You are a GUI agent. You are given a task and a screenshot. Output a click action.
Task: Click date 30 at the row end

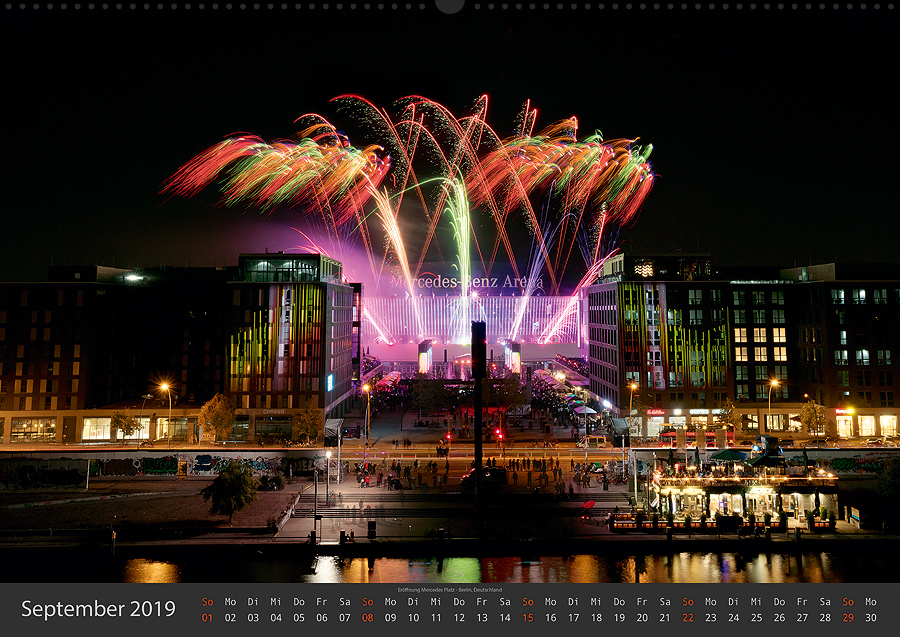pos(871,618)
